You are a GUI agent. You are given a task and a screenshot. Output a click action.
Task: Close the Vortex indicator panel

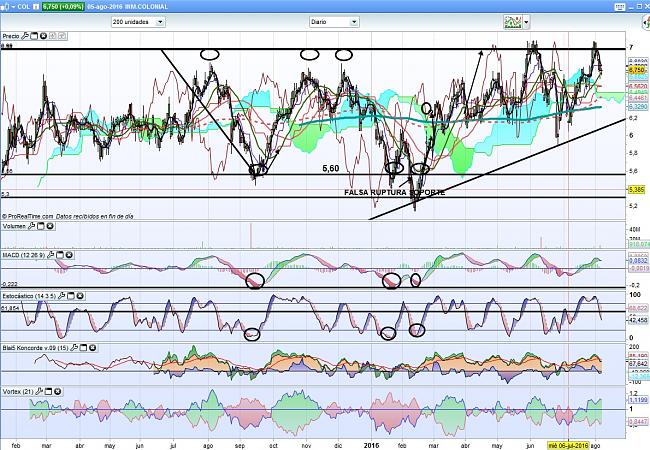[58, 391]
